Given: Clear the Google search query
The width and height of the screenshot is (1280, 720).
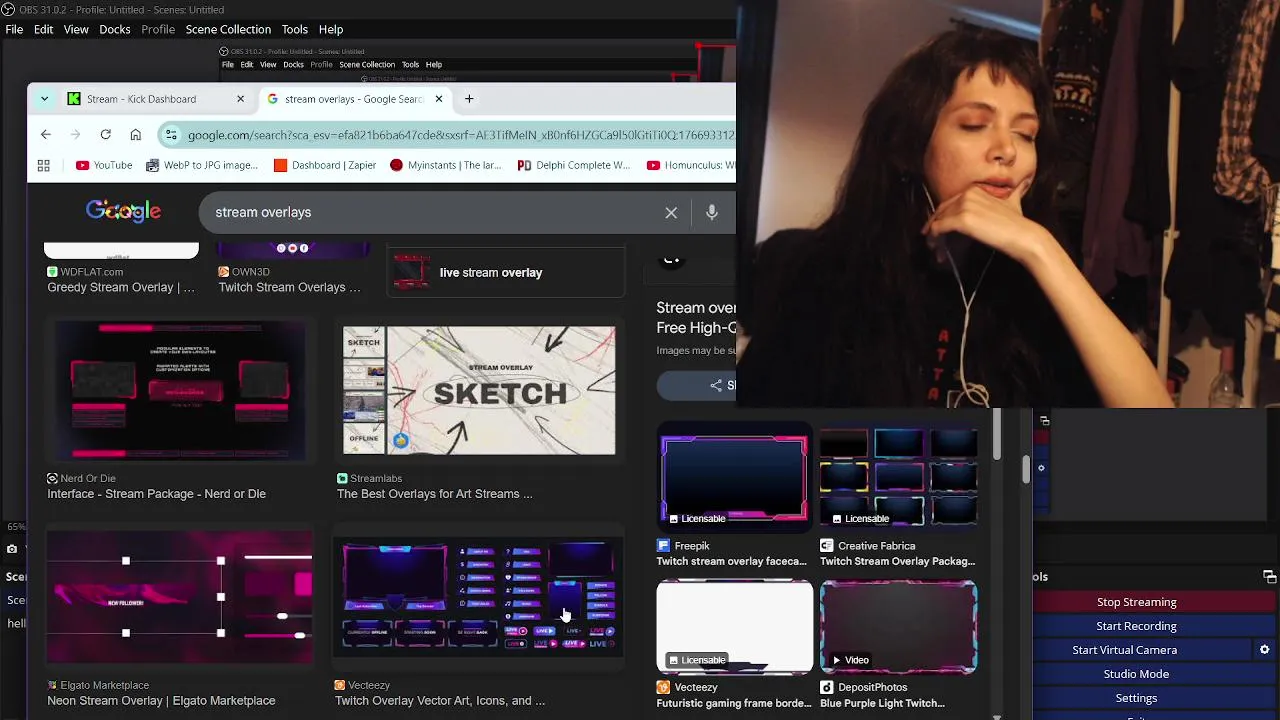Looking at the screenshot, I should [671, 212].
